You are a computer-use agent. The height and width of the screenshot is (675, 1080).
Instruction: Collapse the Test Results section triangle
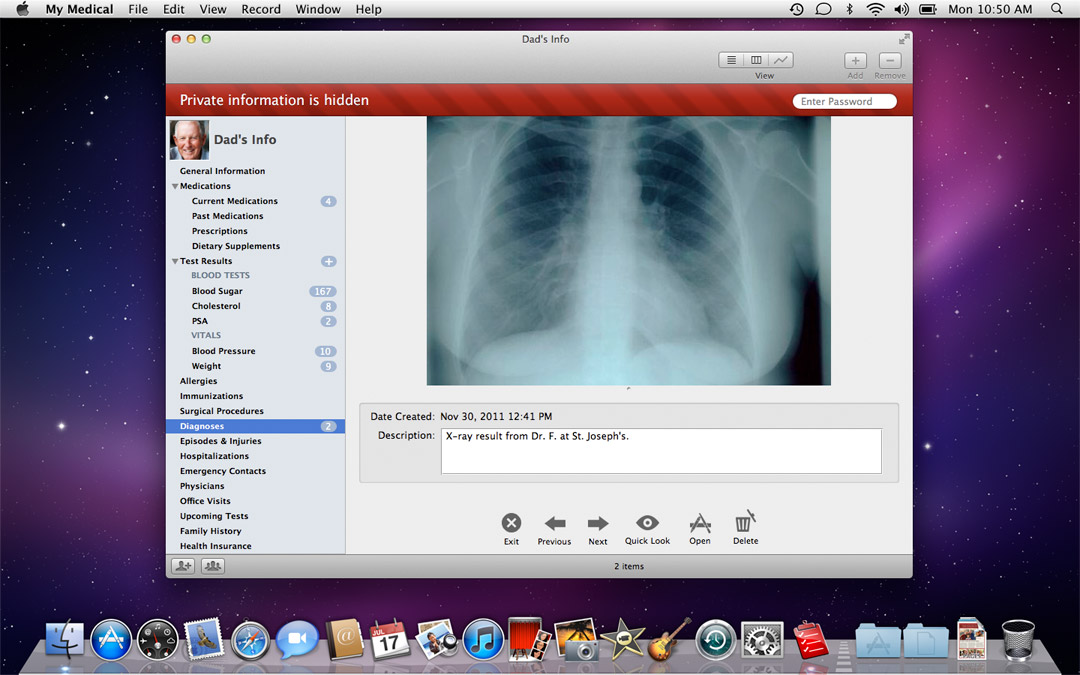[x=175, y=261]
